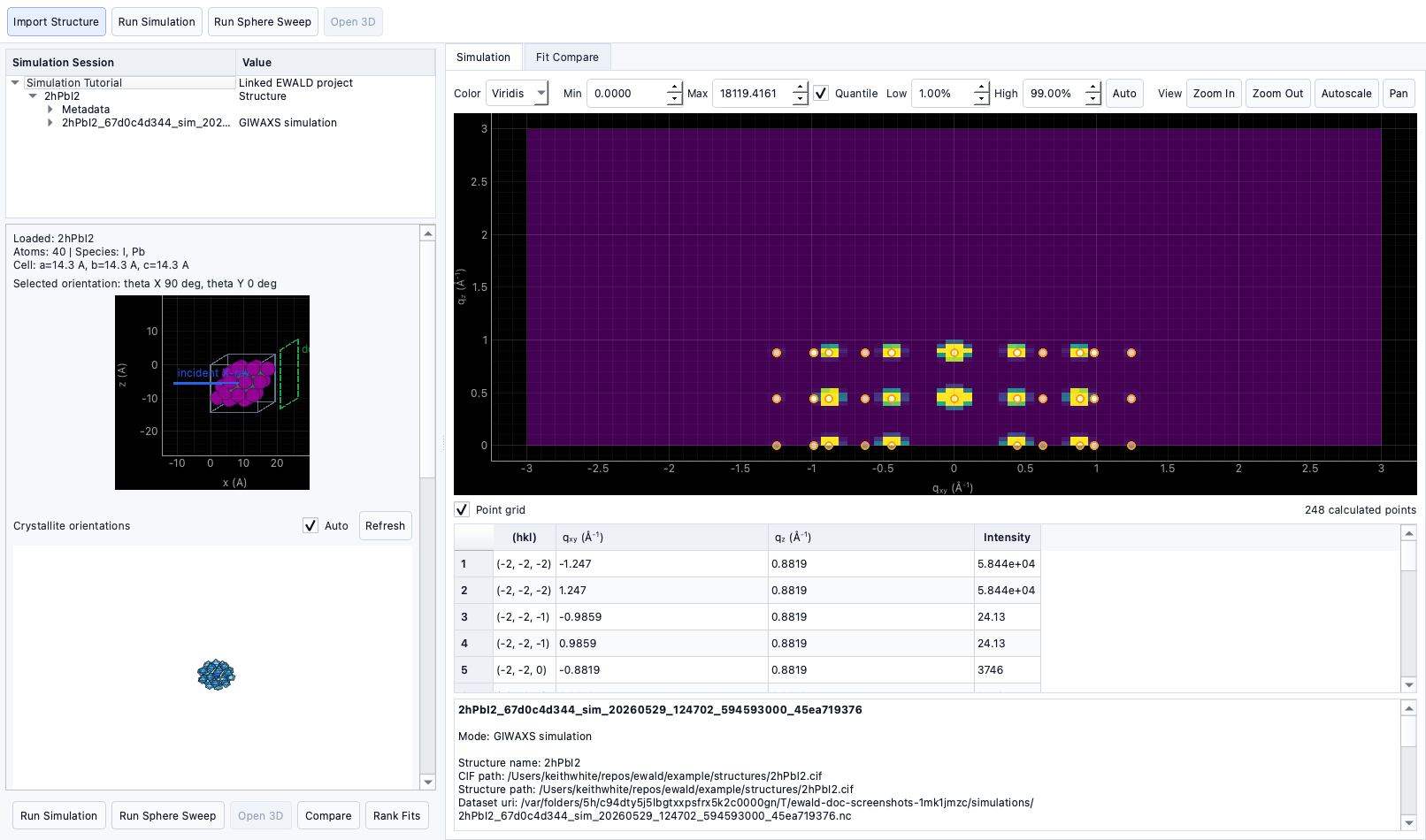
Task: Open the Fit Compare tab
Action: 567,57
